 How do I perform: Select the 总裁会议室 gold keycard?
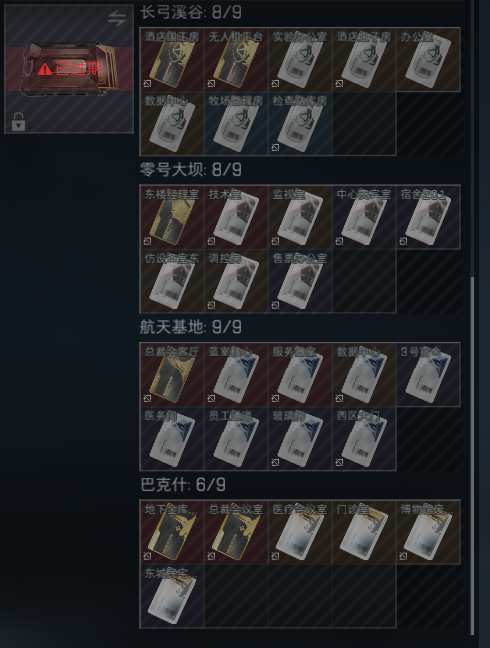click(236, 532)
